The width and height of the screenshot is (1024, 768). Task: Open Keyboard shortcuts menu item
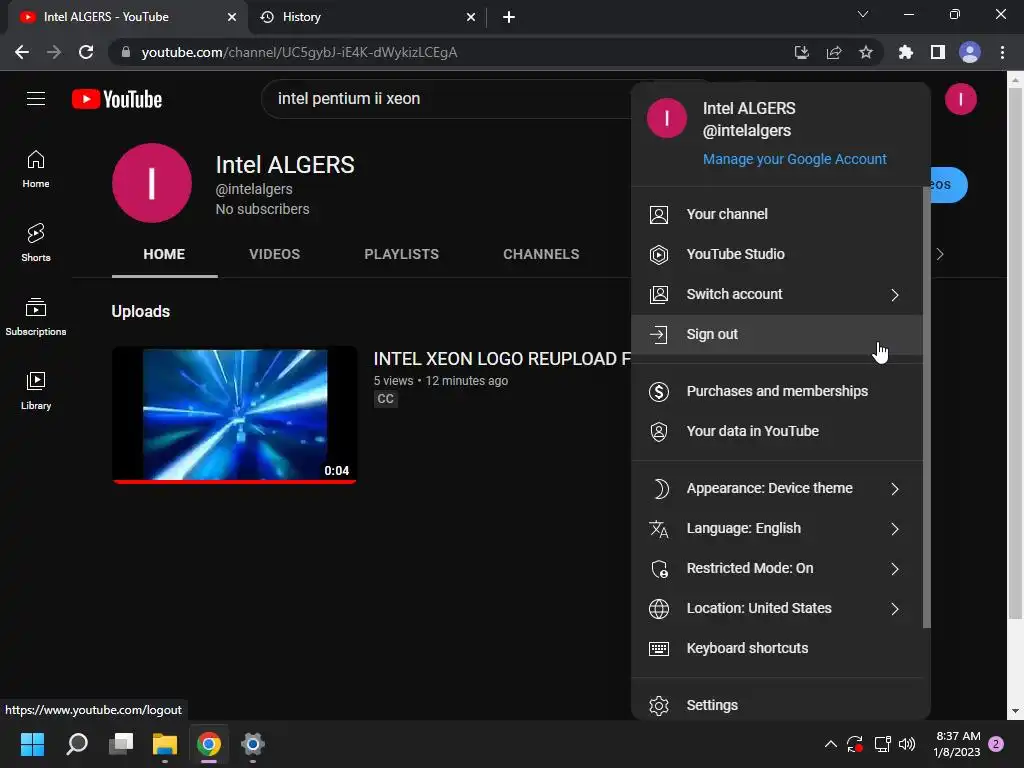(776, 648)
